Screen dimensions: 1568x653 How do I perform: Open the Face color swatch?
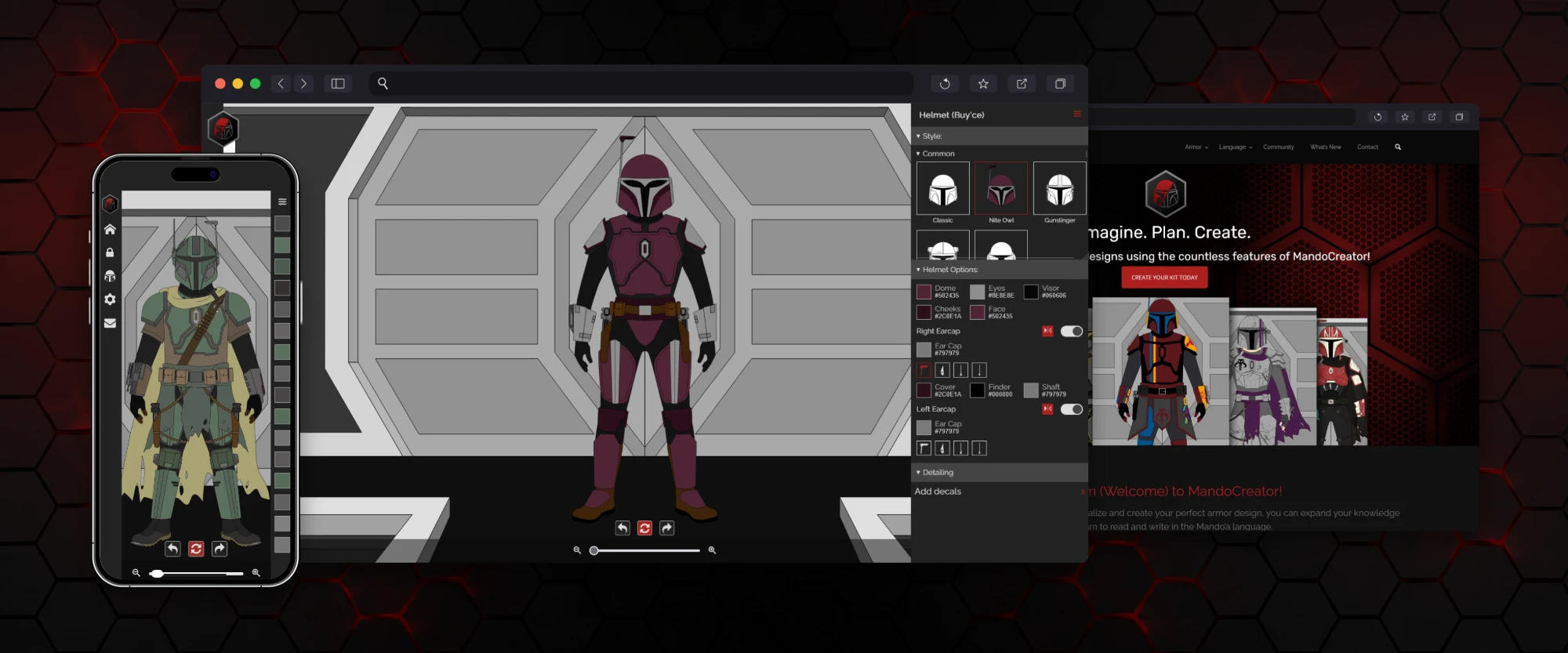(978, 312)
